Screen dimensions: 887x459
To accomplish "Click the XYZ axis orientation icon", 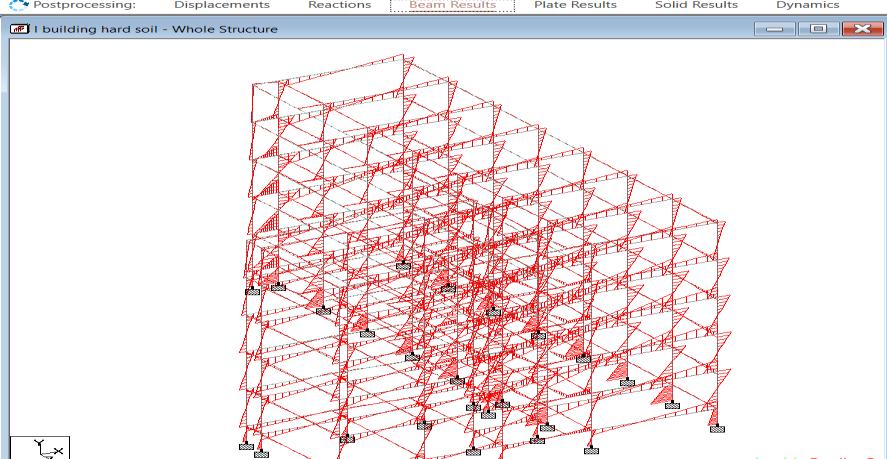I will (x=41, y=448).
